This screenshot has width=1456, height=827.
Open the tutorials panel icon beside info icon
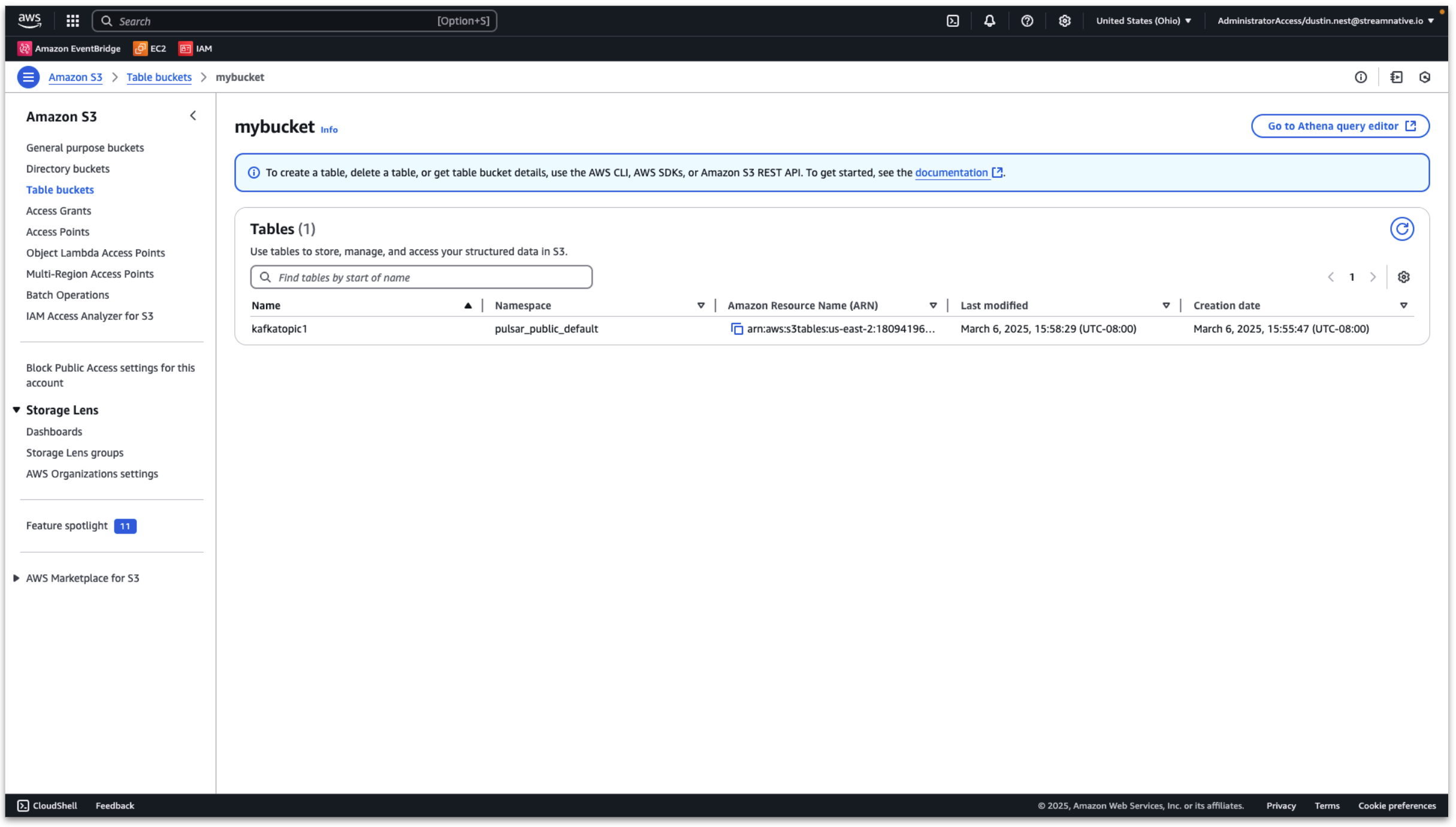pyautogui.click(x=1396, y=77)
